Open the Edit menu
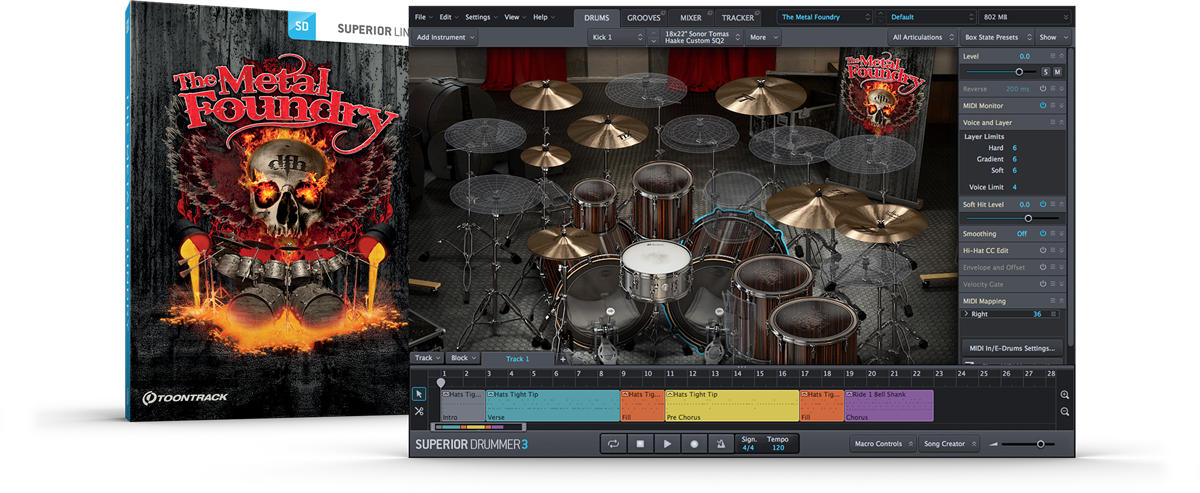1200x493 pixels. coord(448,17)
